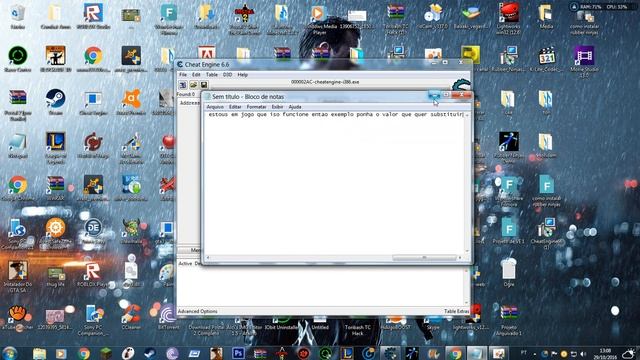Select the Instalador Do GTA SA desktop icon
The width and height of the screenshot is (640, 360).
tap(18, 278)
